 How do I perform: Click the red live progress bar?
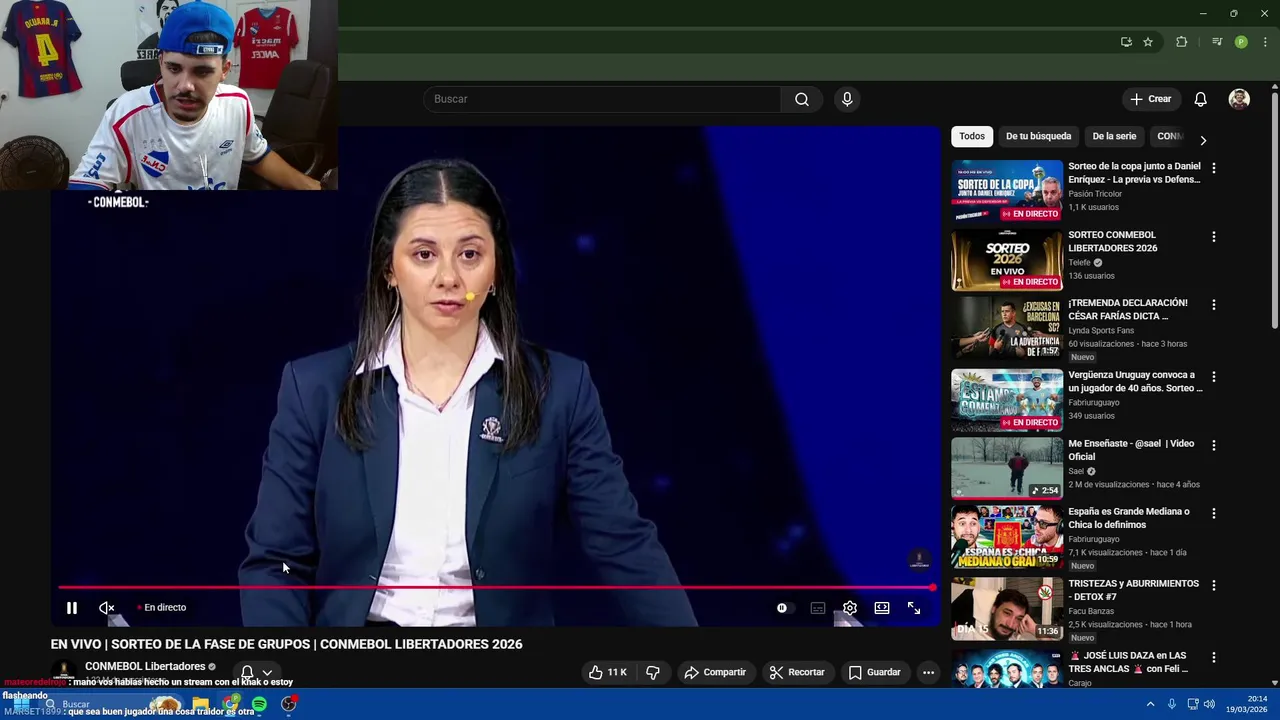tap(495, 587)
